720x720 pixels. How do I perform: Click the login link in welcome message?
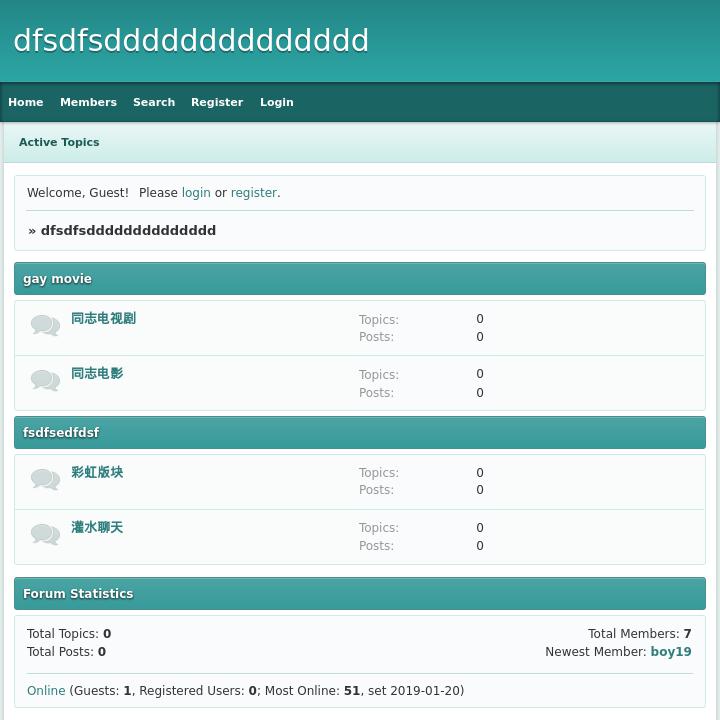[x=196, y=193]
